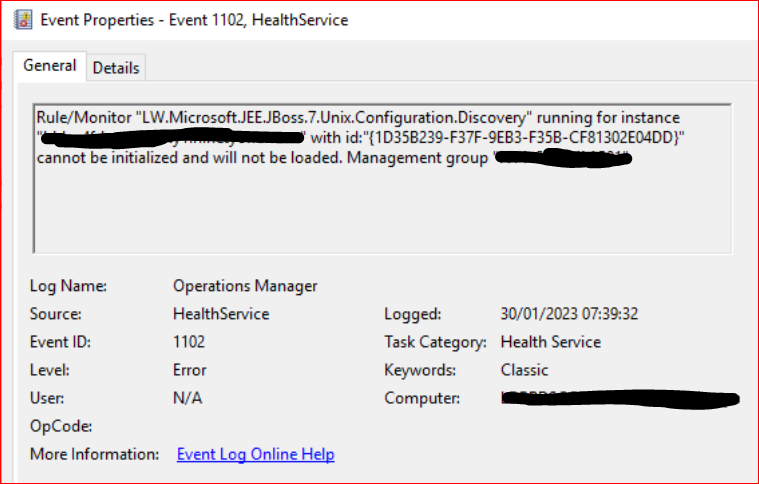Select the Operations Manager log name value

point(245,286)
